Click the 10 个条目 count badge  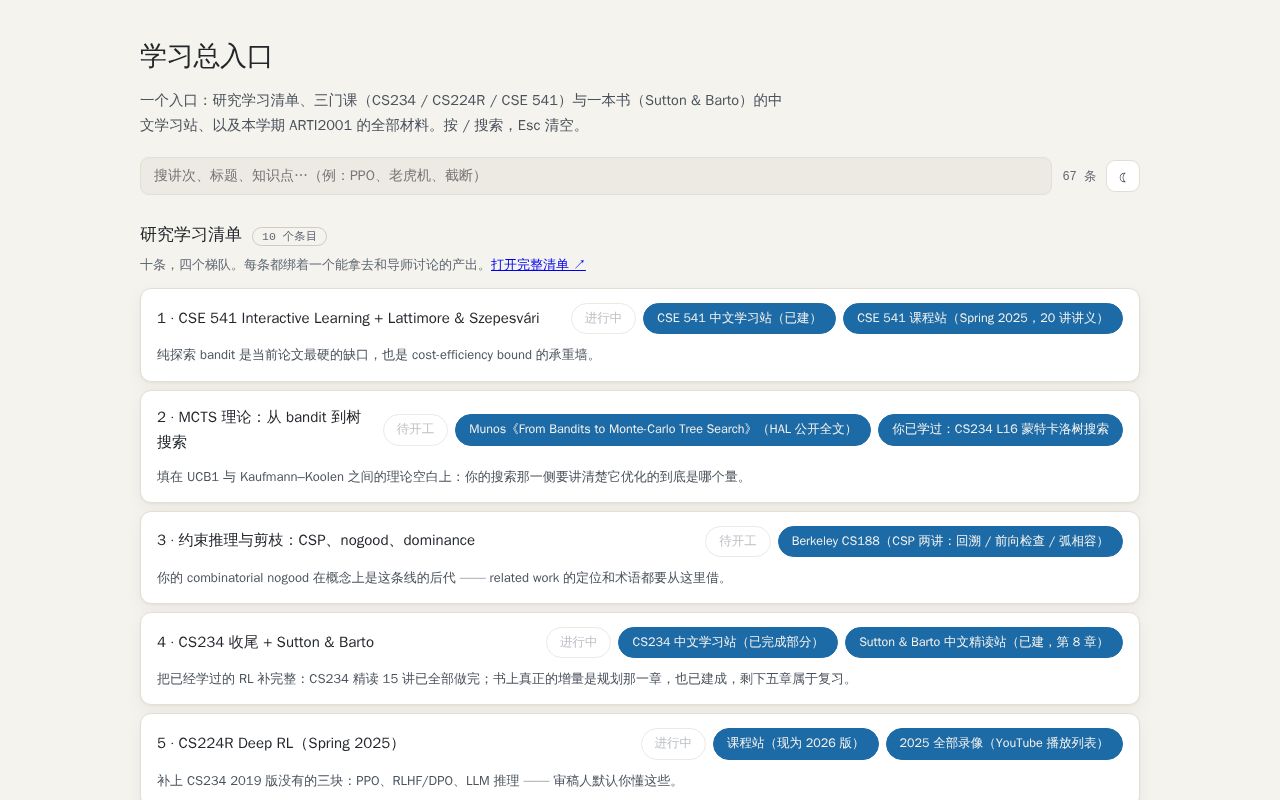pos(289,237)
